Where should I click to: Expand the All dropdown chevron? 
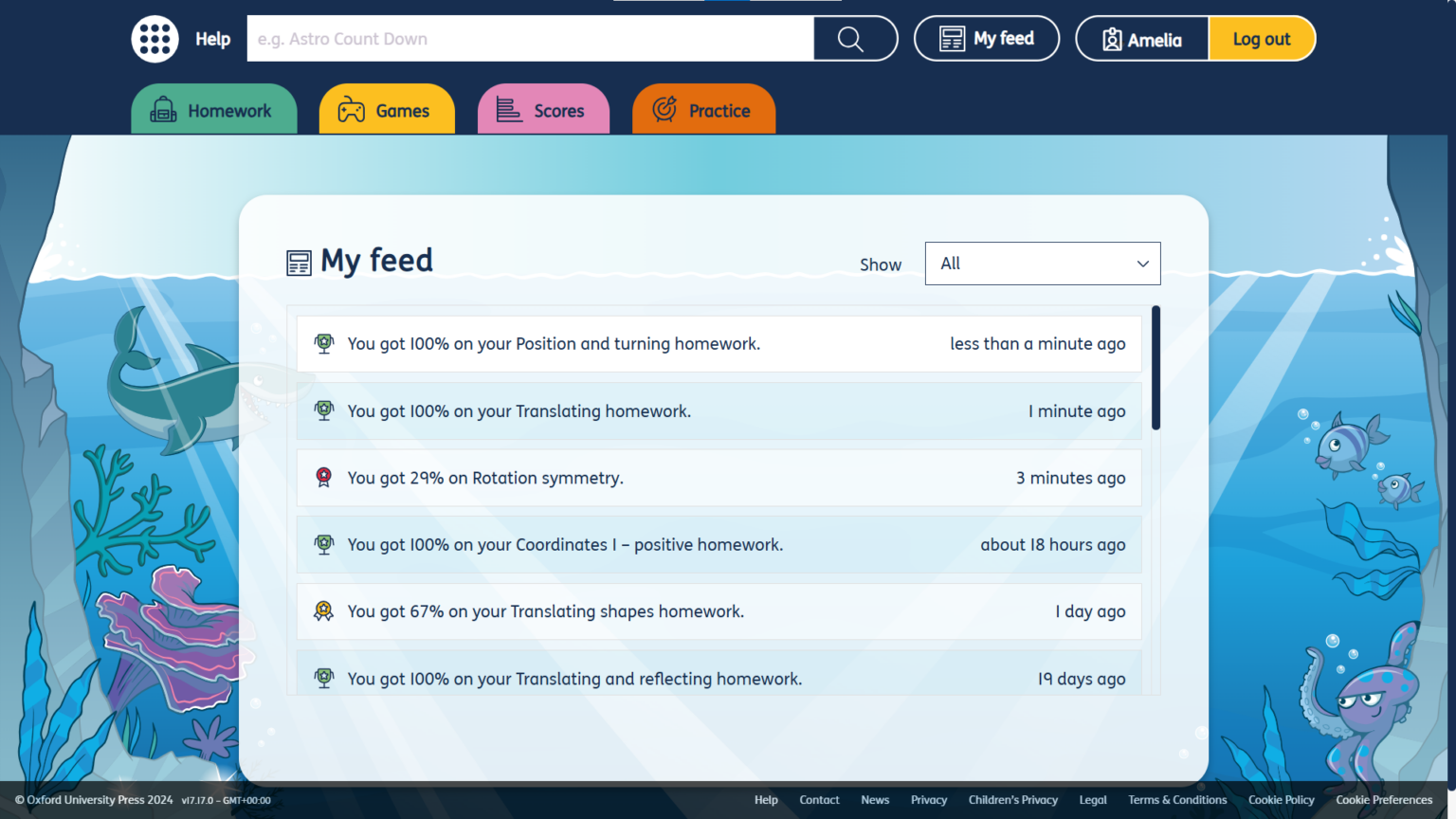click(1143, 264)
